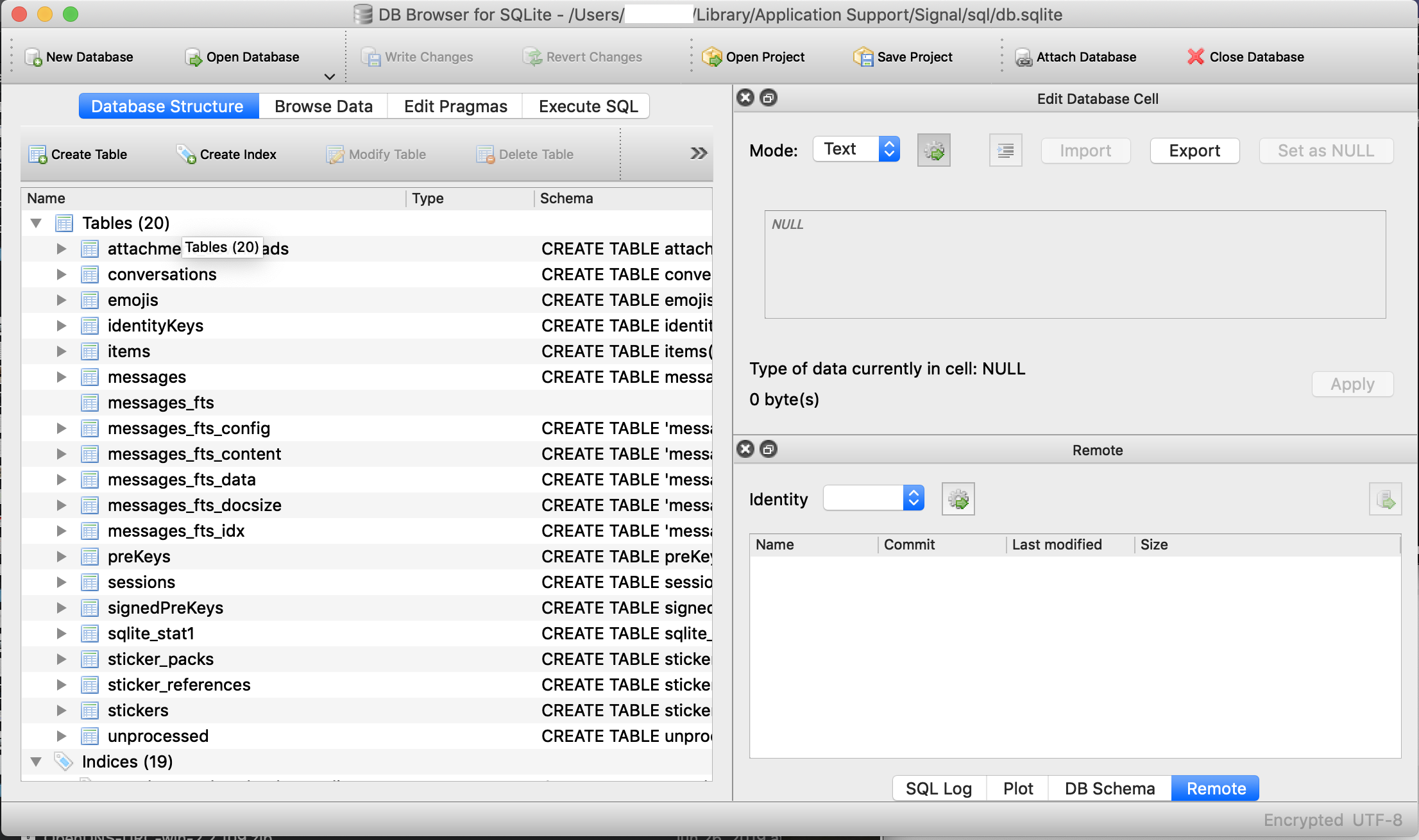This screenshot has width=1419, height=840.
Task: Switch to the Database Structure tab
Action: tap(169, 106)
